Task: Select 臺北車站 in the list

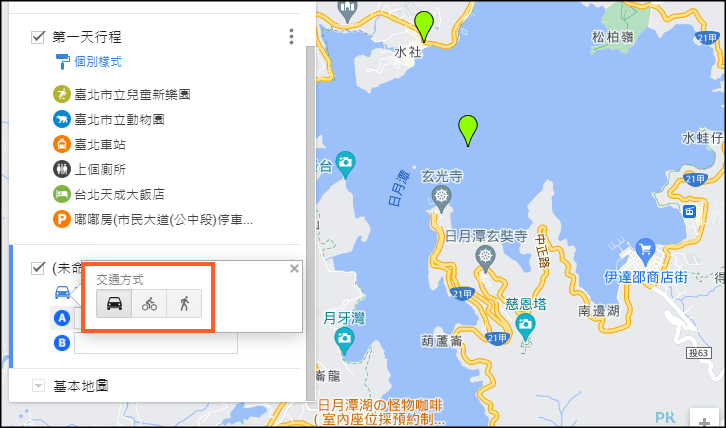Action: point(100,145)
